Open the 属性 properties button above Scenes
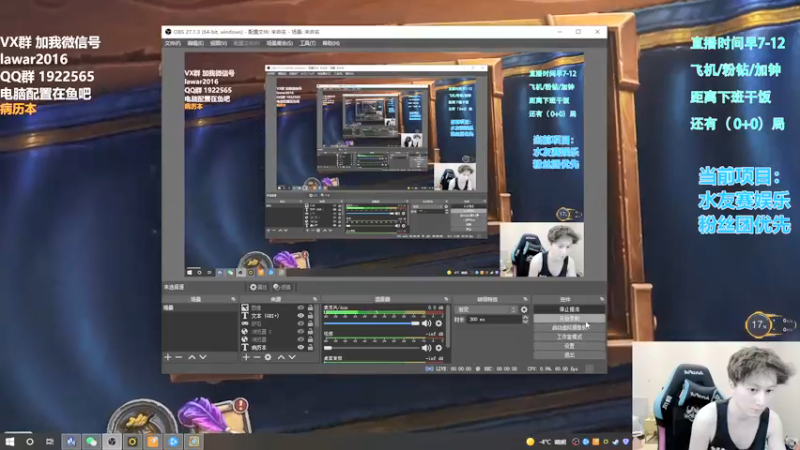 click(259, 287)
